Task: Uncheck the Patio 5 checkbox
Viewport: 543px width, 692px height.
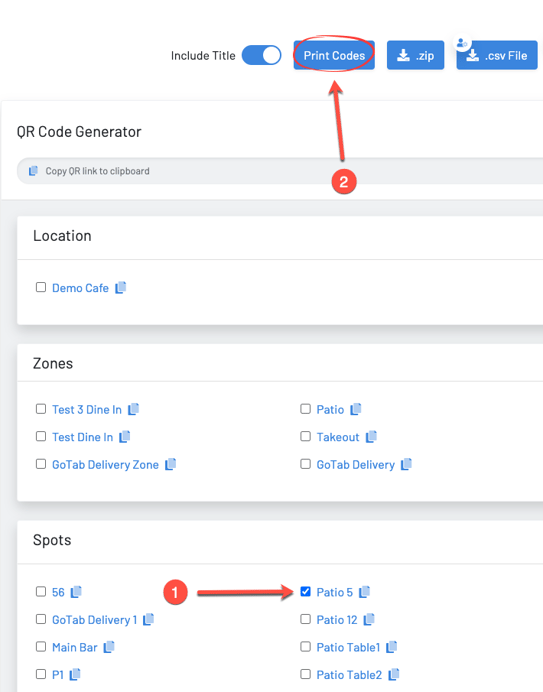Action: pos(305,591)
